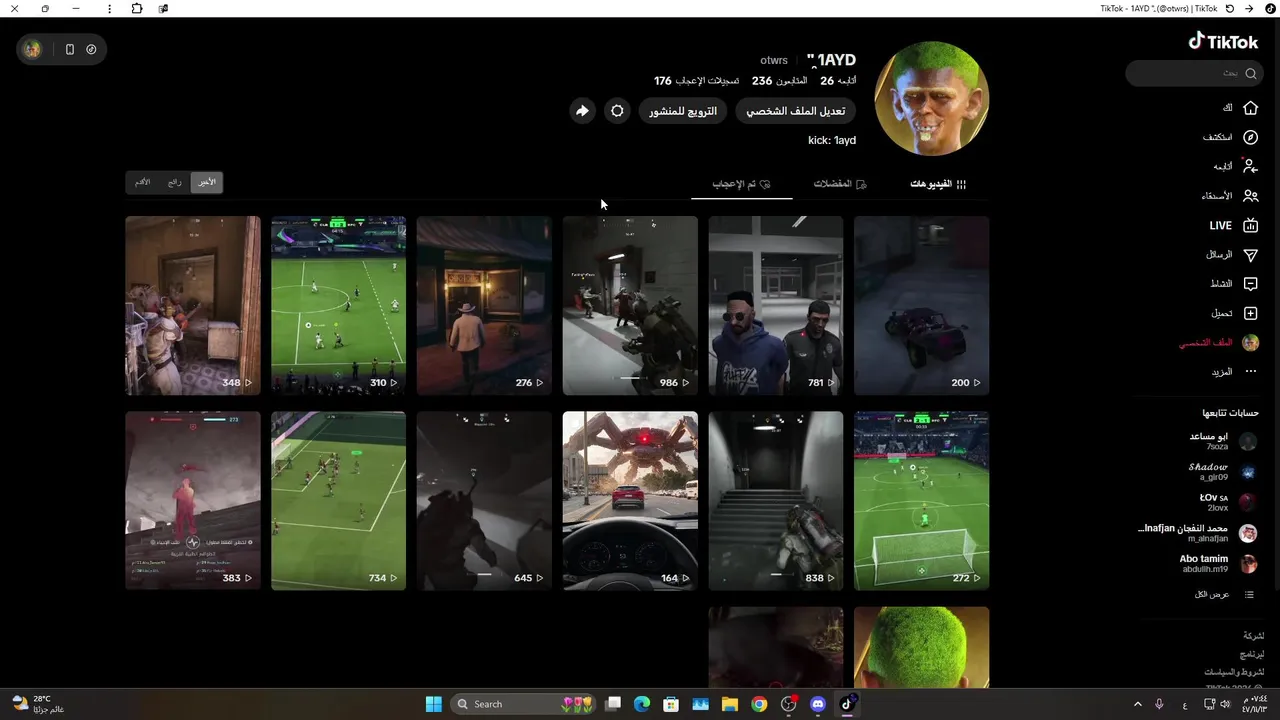Open the video with 986 views
Viewport: 1280px width, 720px height.
630,305
